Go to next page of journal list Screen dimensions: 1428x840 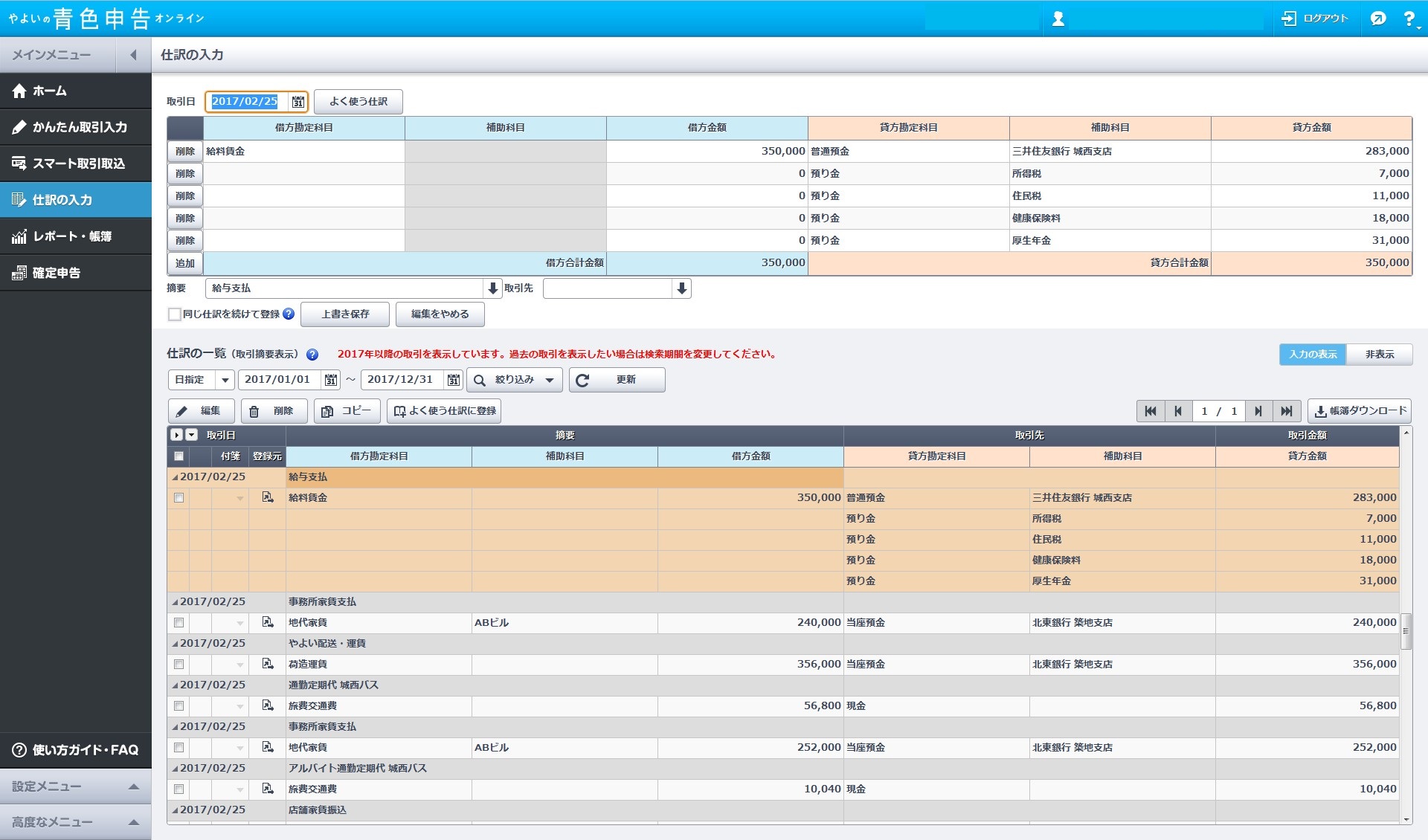coord(1258,411)
